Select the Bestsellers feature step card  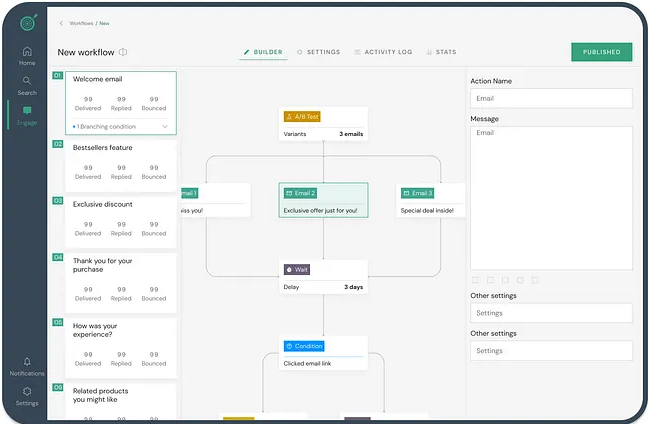[x=121, y=166]
